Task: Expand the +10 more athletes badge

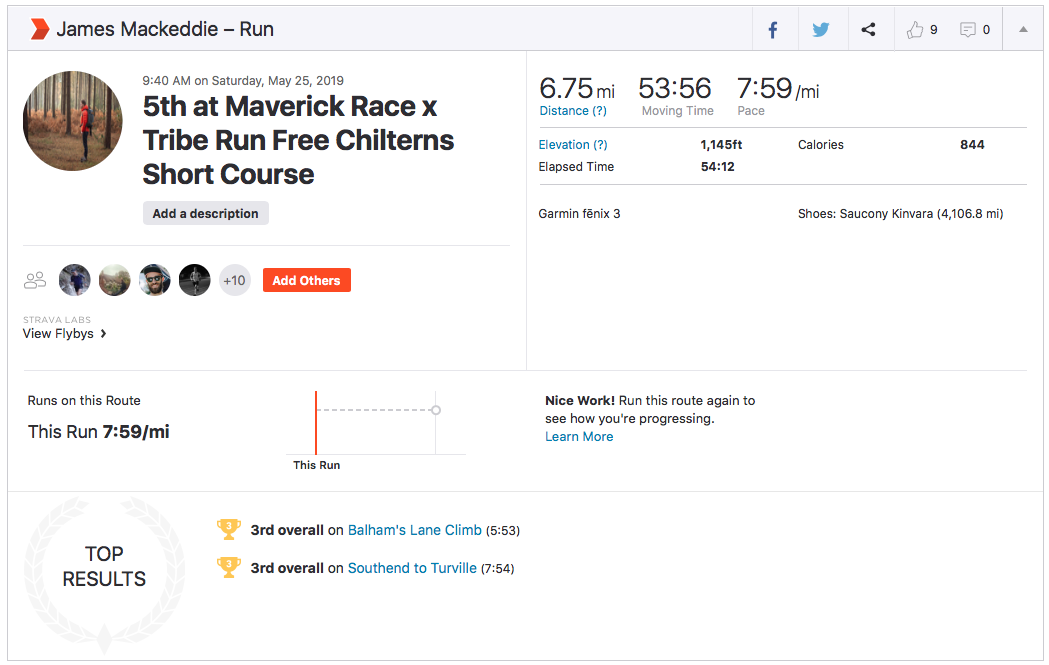Action: (x=234, y=281)
